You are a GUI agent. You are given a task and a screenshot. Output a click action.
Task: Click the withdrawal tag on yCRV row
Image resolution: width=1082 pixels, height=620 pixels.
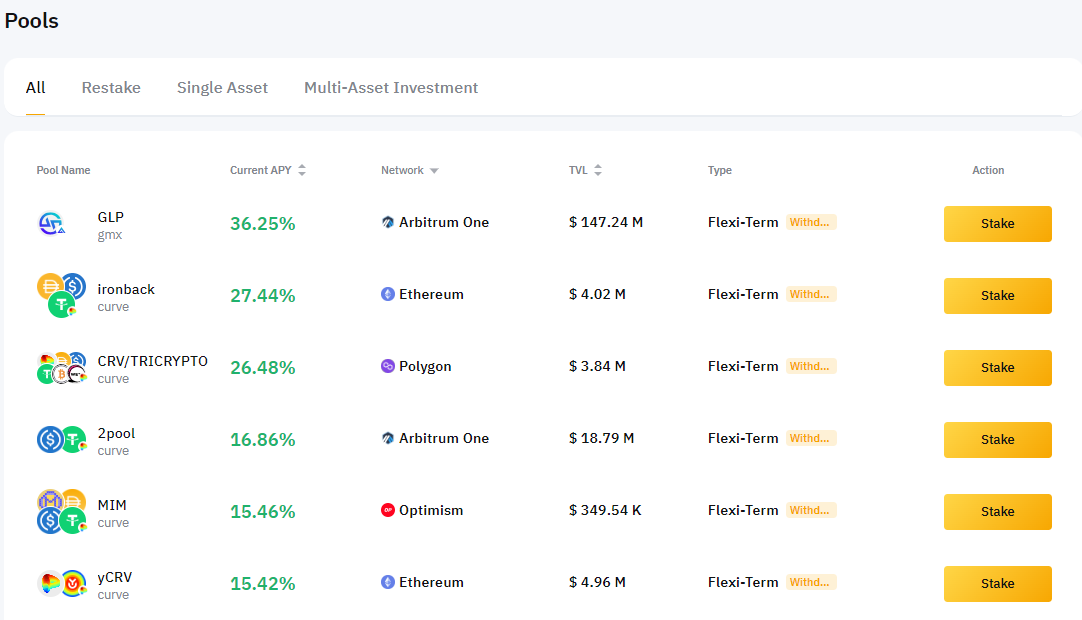(x=810, y=582)
